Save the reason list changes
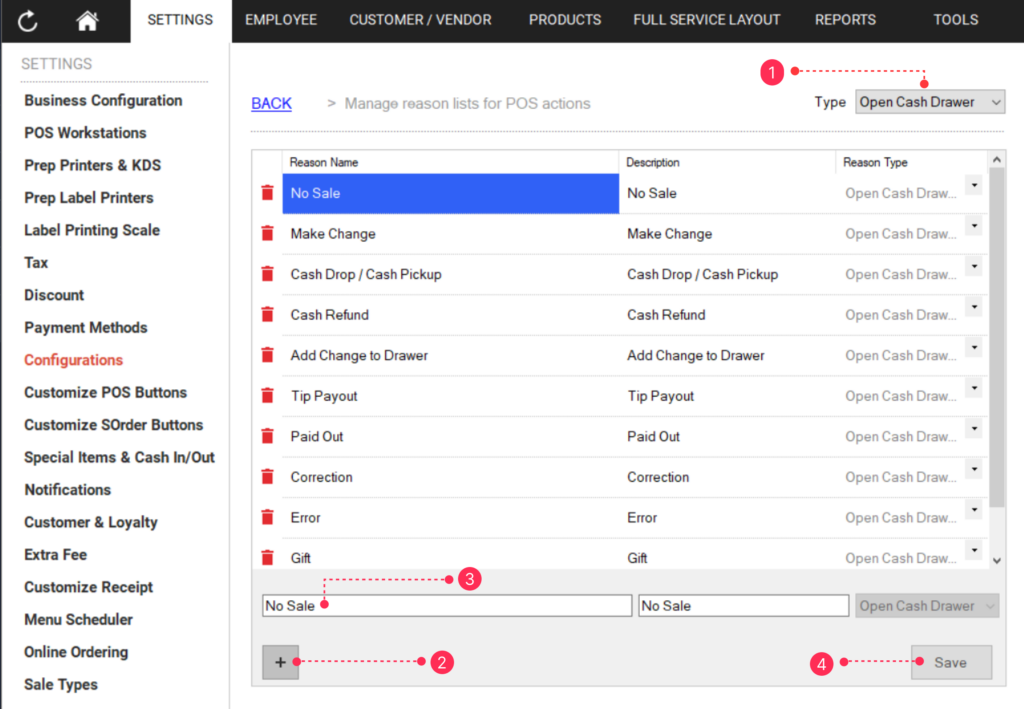 (x=951, y=662)
